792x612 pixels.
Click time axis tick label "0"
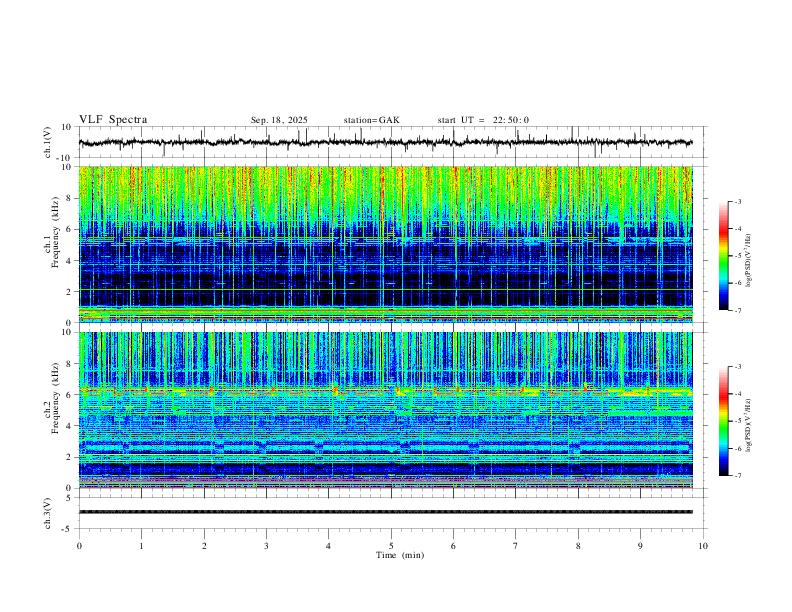pos(79,546)
